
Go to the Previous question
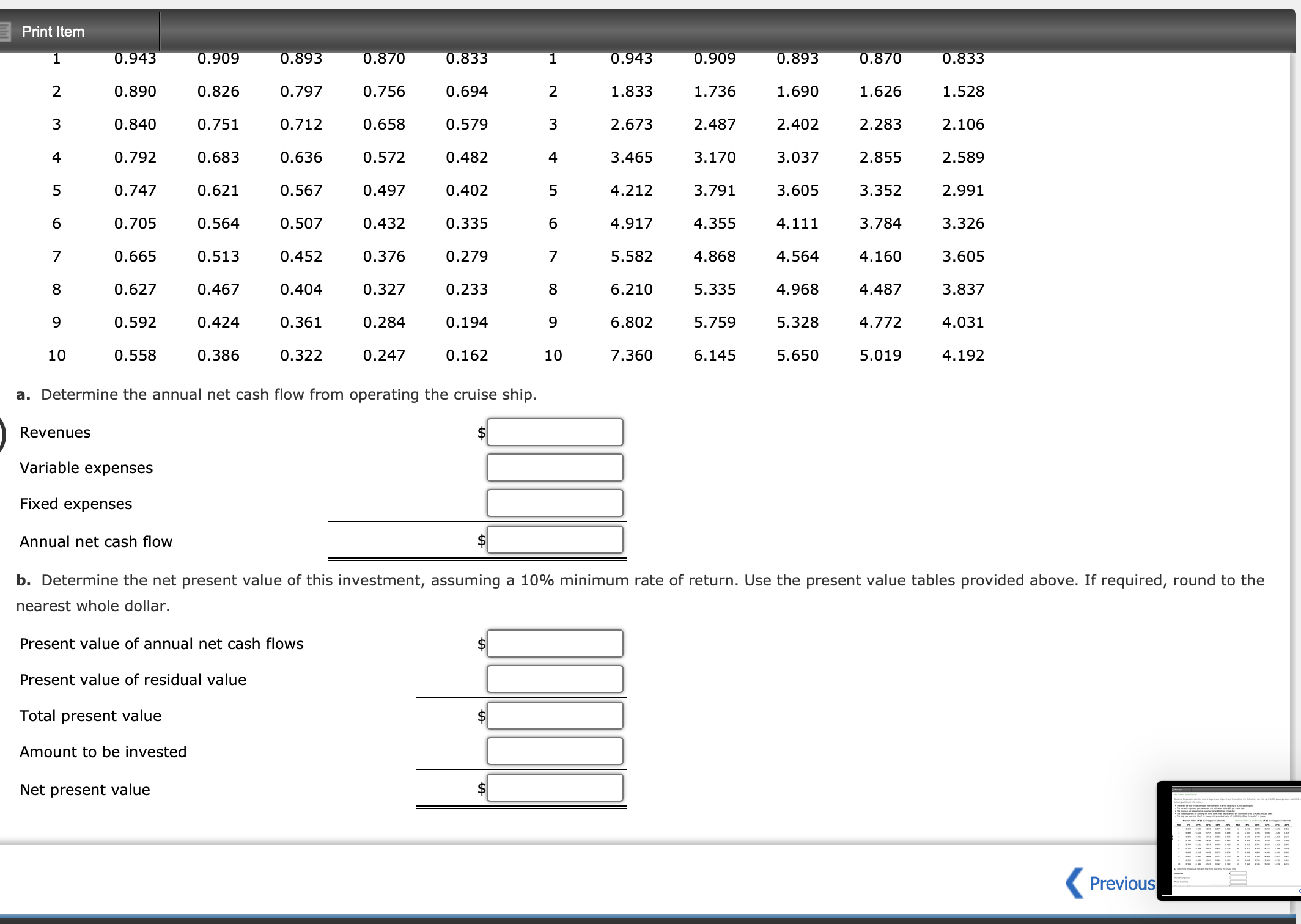[1122, 884]
